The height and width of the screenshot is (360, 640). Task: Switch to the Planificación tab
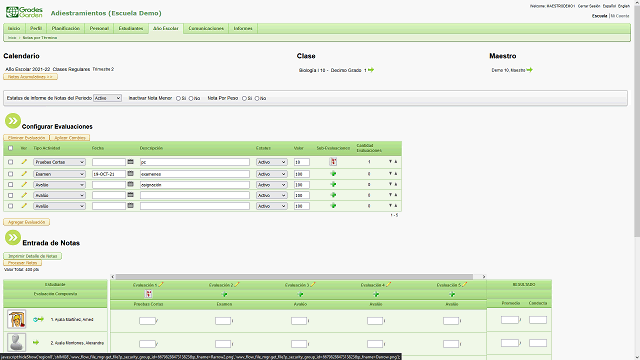pyautogui.click(x=66, y=28)
